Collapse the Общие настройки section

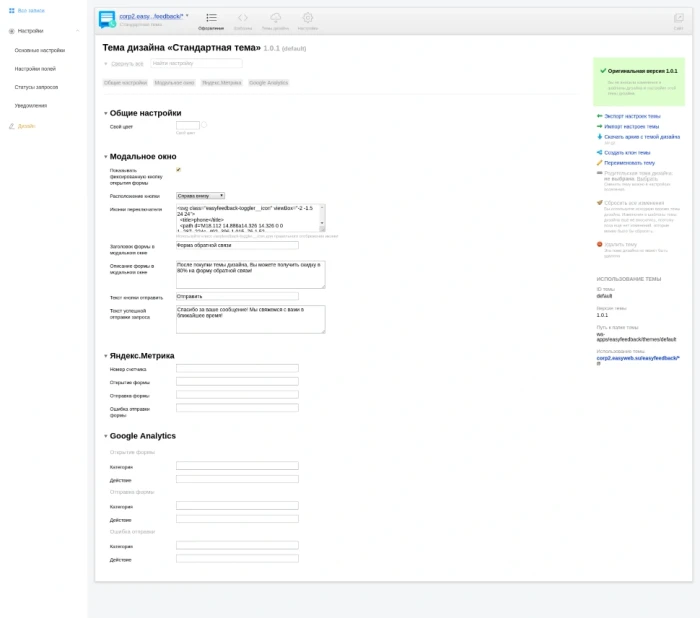coord(106,113)
